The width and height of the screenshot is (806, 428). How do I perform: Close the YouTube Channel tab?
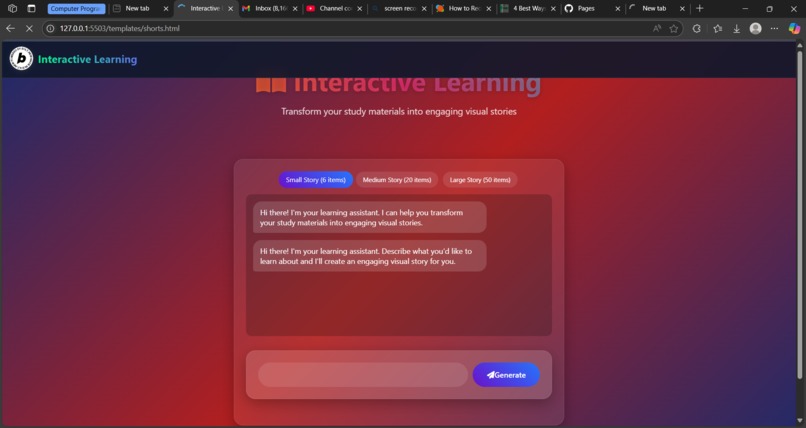(x=359, y=9)
